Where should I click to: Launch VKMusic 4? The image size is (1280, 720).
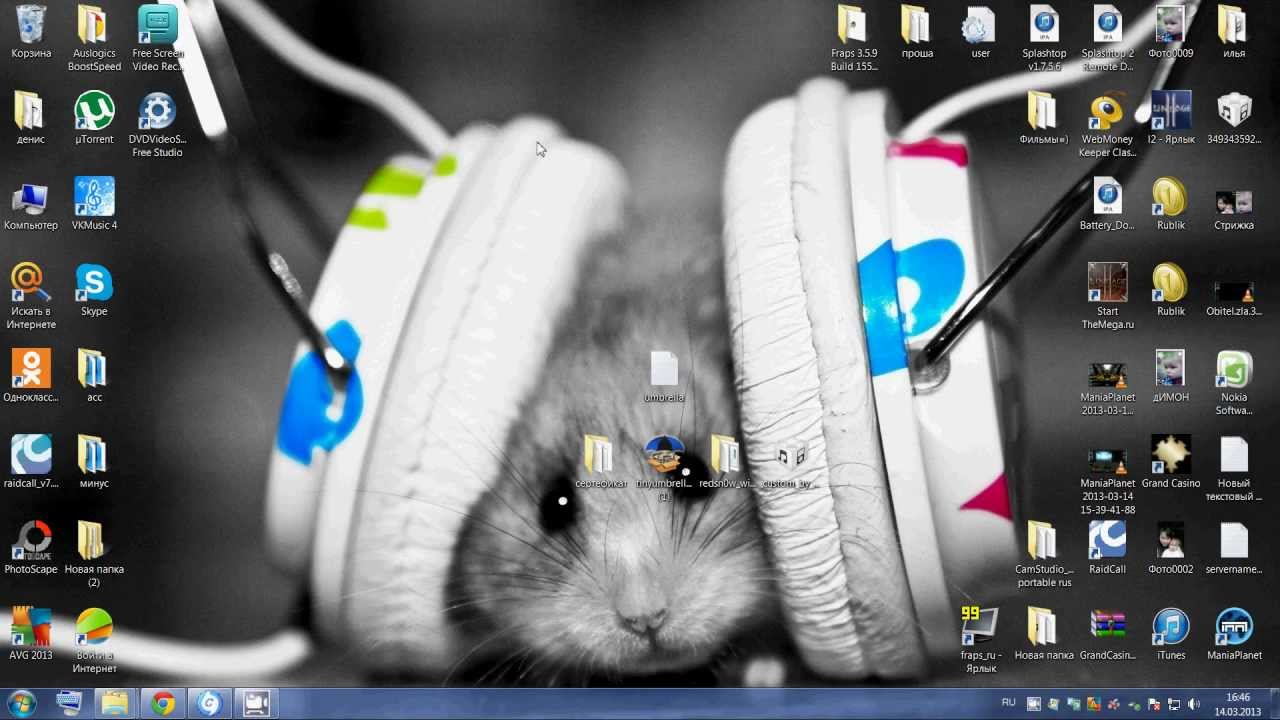[x=94, y=205]
